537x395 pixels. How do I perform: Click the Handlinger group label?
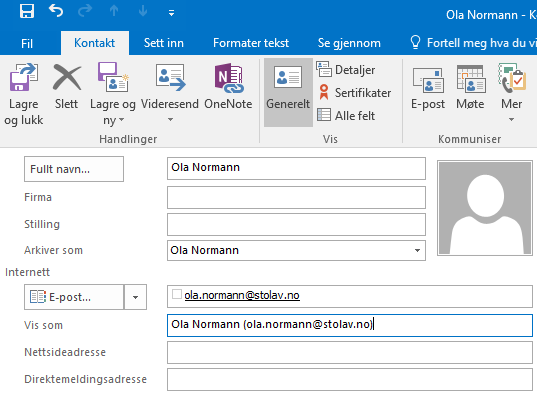click(x=128, y=139)
